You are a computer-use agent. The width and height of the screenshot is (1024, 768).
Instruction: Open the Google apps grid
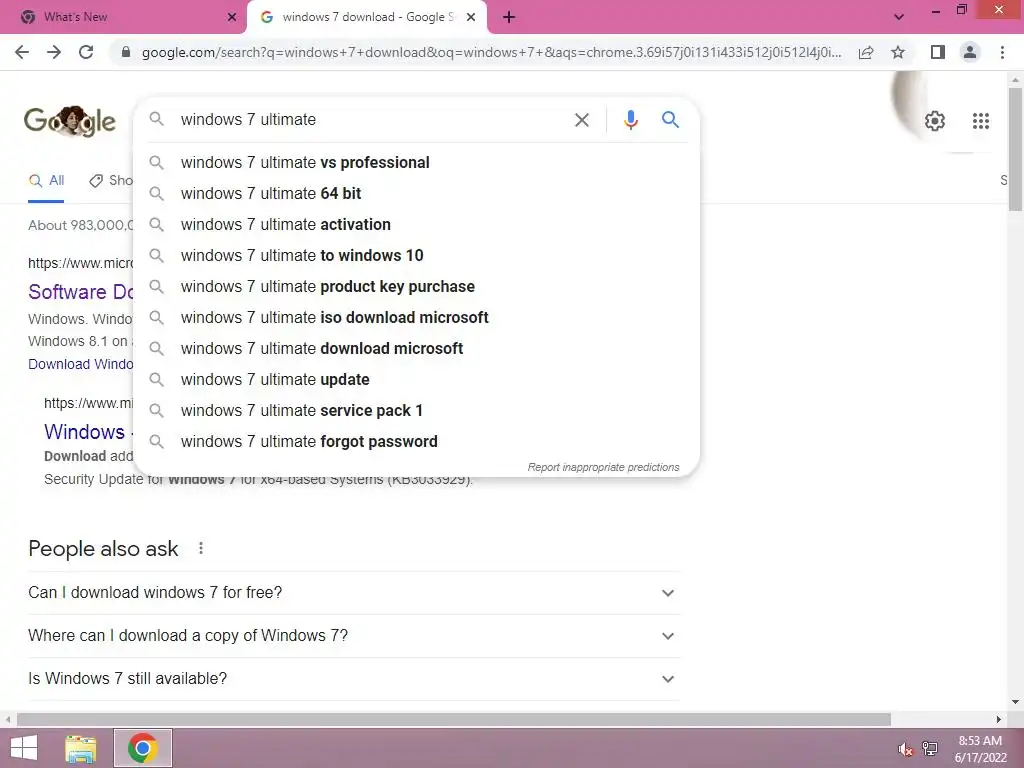(981, 121)
